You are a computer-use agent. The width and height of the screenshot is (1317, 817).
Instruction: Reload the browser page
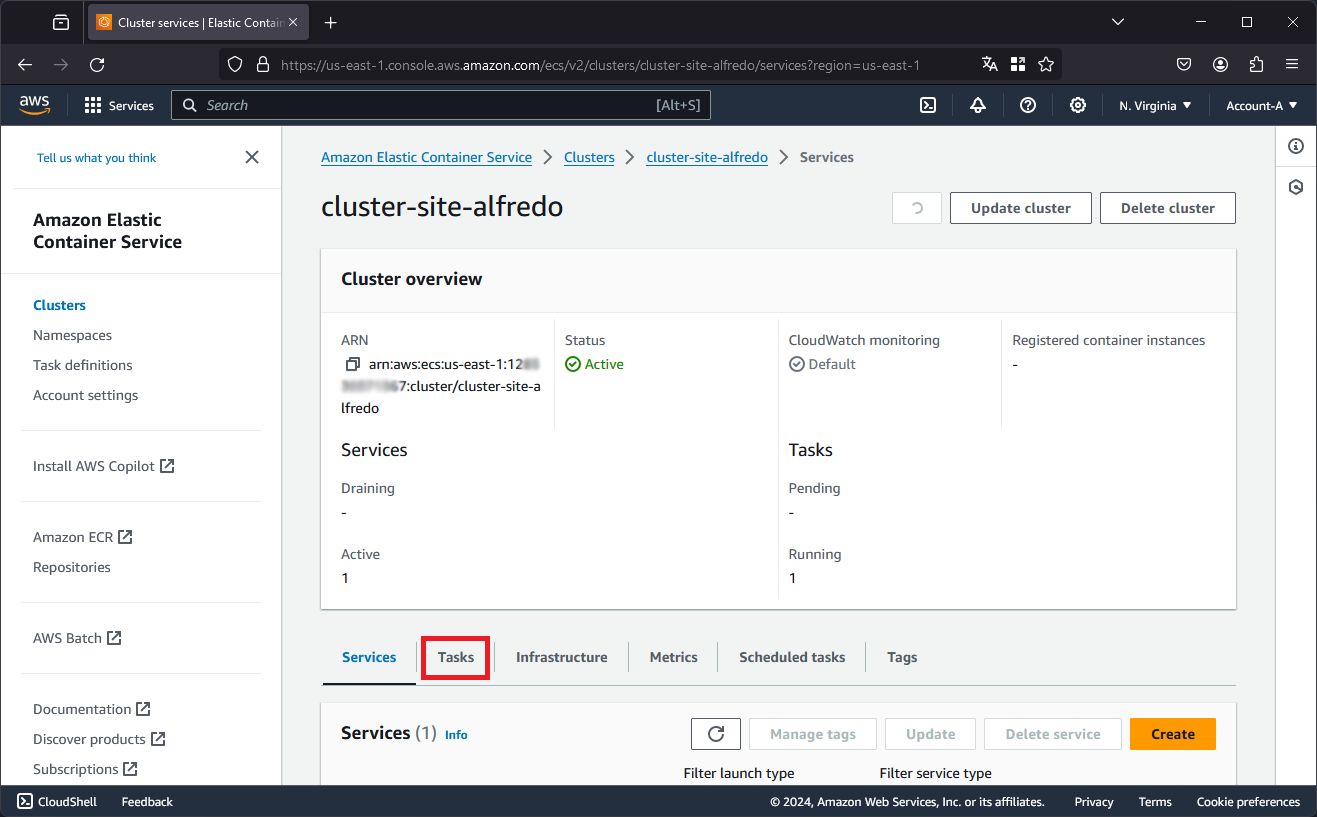pyautogui.click(x=97, y=64)
